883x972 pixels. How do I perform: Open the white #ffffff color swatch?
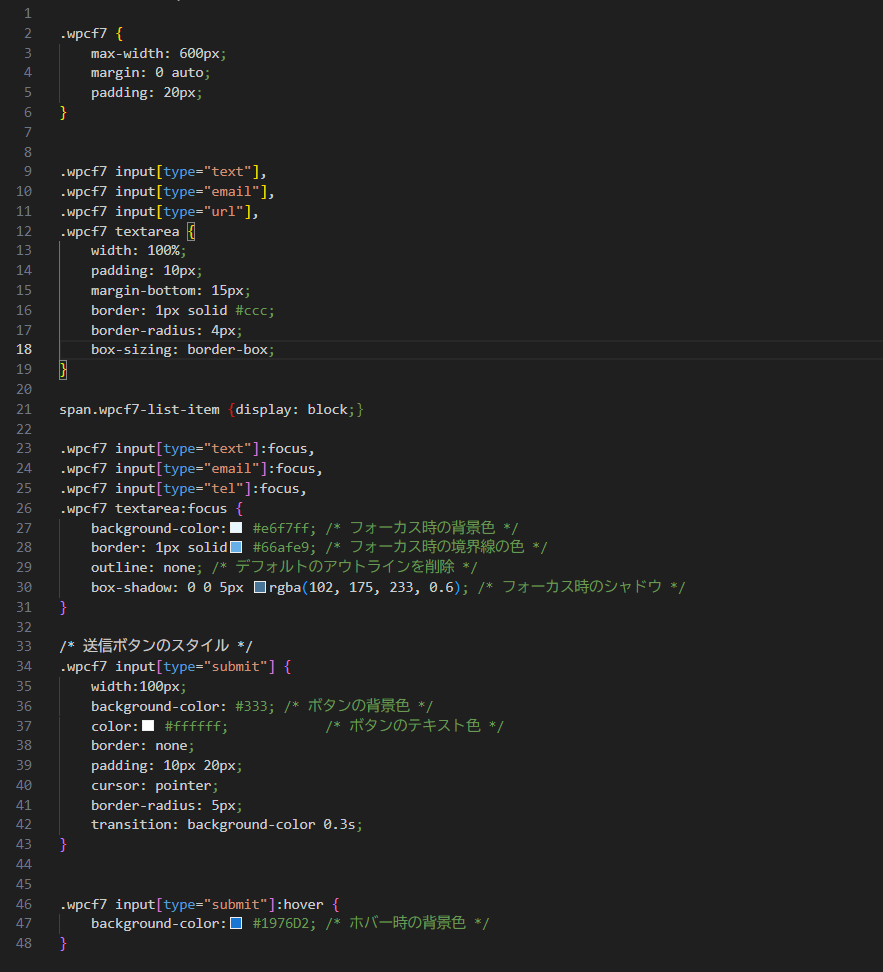(x=148, y=726)
